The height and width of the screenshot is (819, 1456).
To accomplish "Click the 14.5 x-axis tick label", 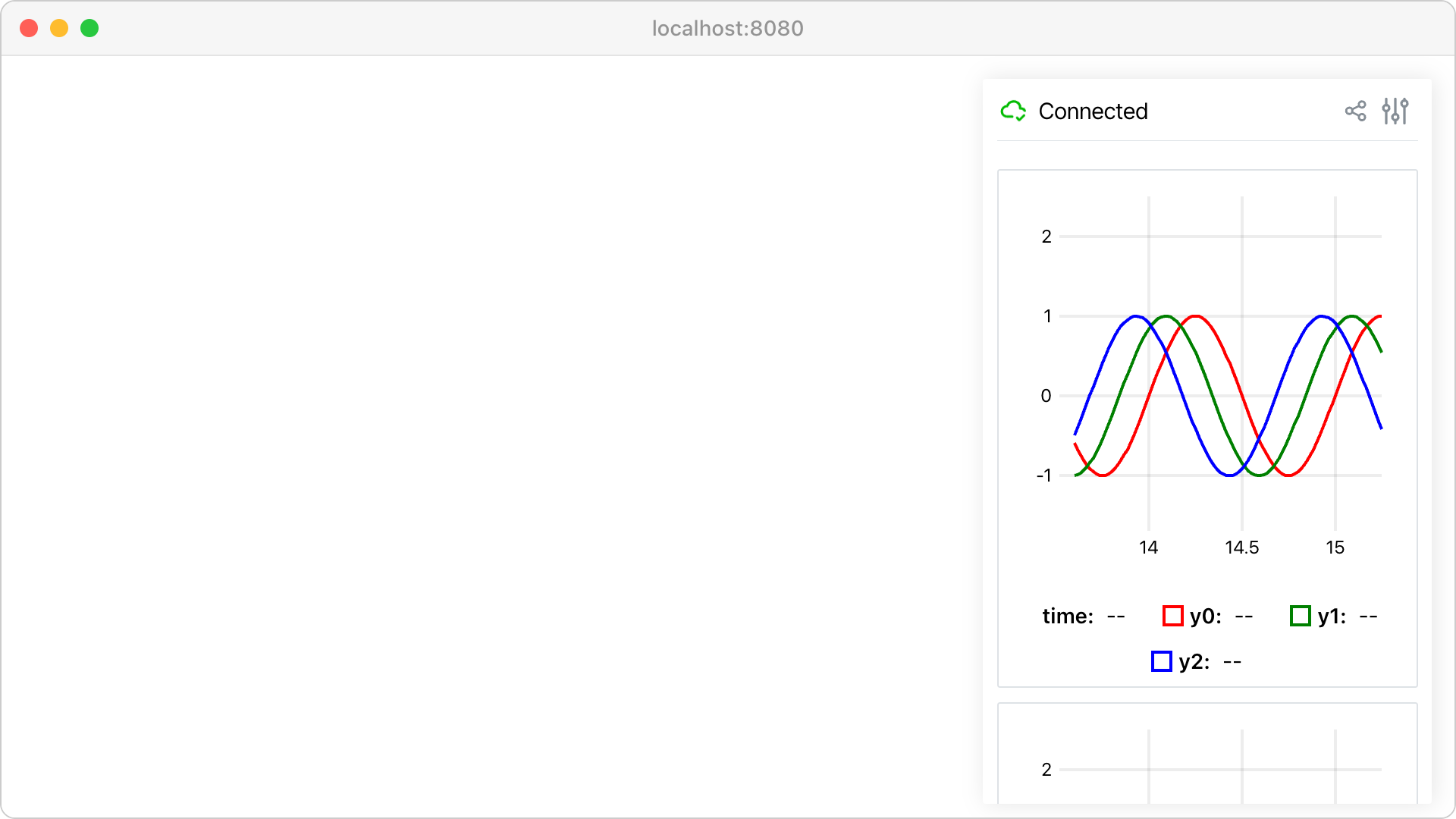I will [1241, 548].
